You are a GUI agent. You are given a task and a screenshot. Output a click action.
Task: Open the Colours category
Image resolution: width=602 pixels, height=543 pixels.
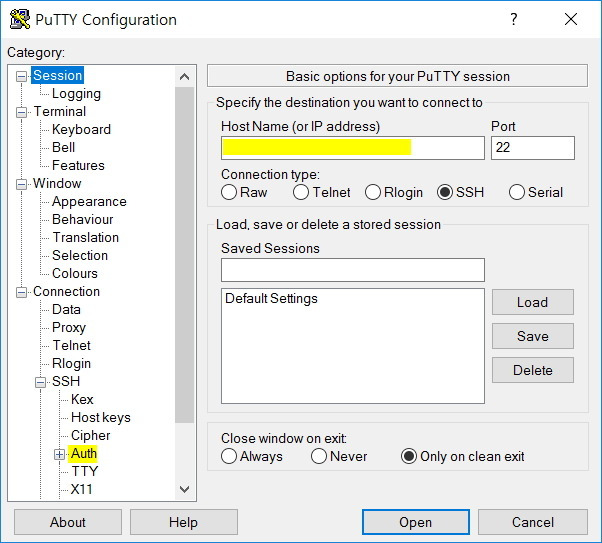pos(75,273)
